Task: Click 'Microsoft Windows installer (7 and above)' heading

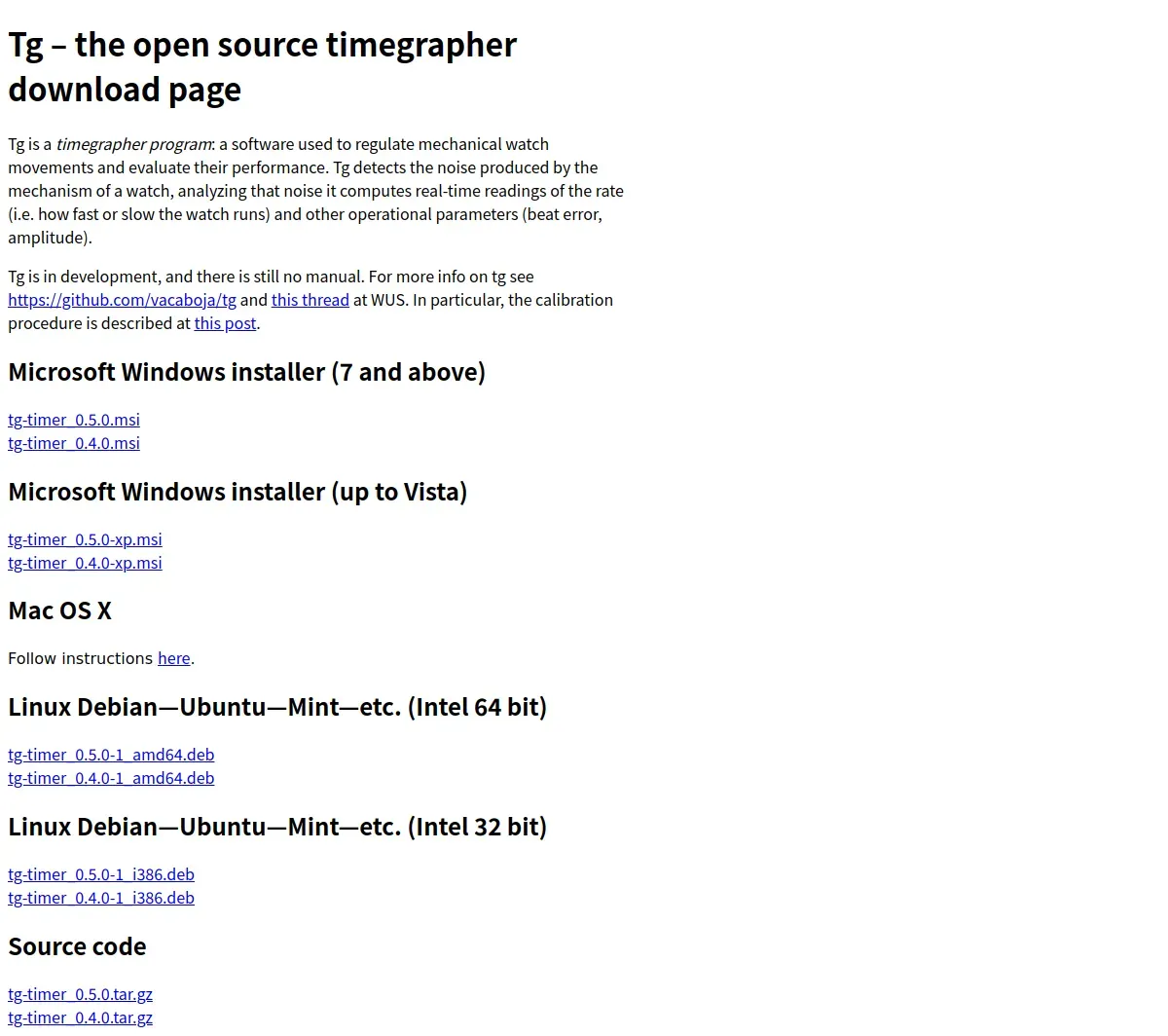Action: tap(246, 372)
